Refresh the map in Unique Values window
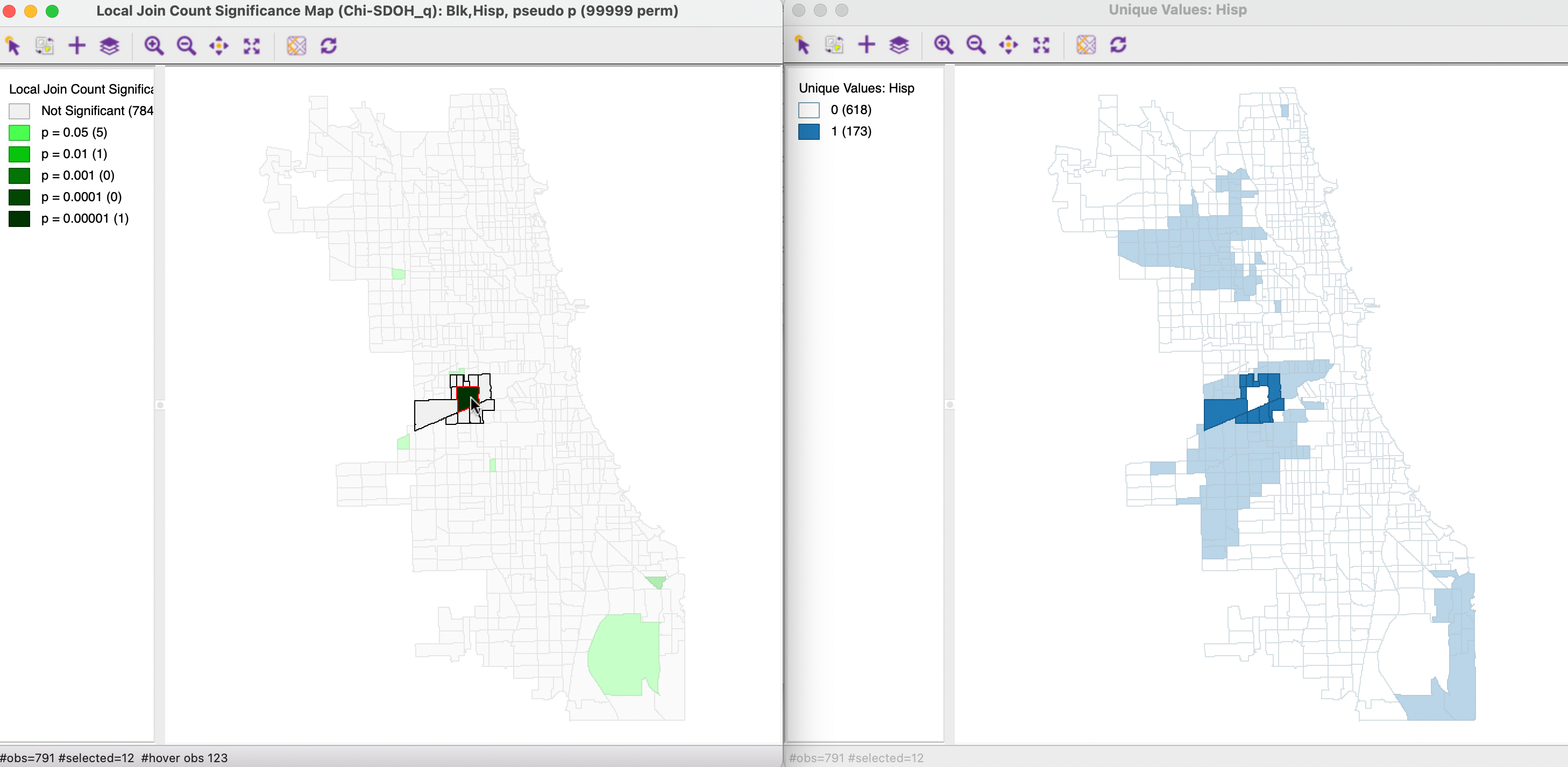The width and height of the screenshot is (1568, 767). [1118, 45]
